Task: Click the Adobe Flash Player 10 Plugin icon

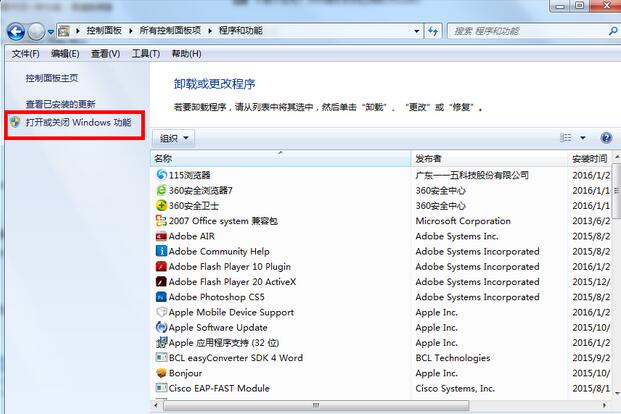Action: (161, 266)
